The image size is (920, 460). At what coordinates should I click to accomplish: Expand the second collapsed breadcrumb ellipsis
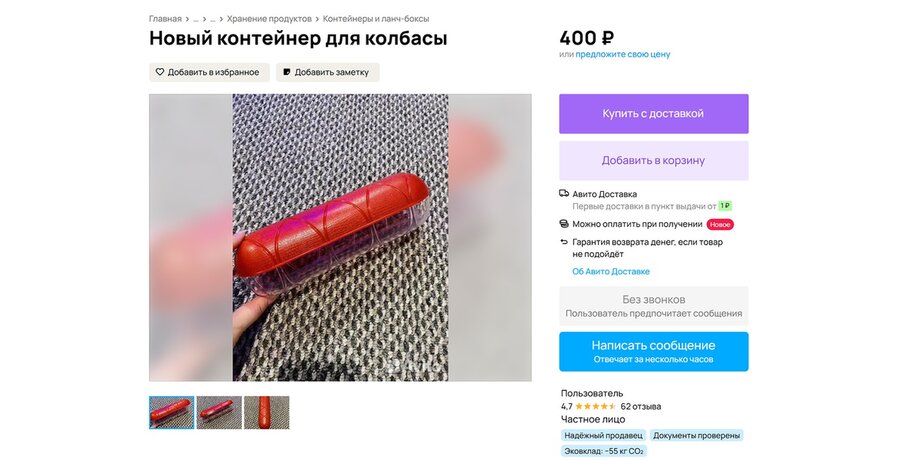[x=213, y=19]
